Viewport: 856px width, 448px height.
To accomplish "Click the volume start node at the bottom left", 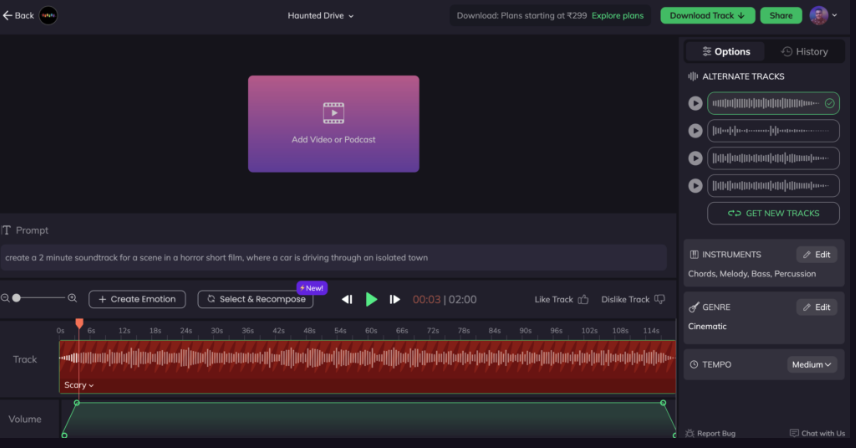I will (64, 435).
